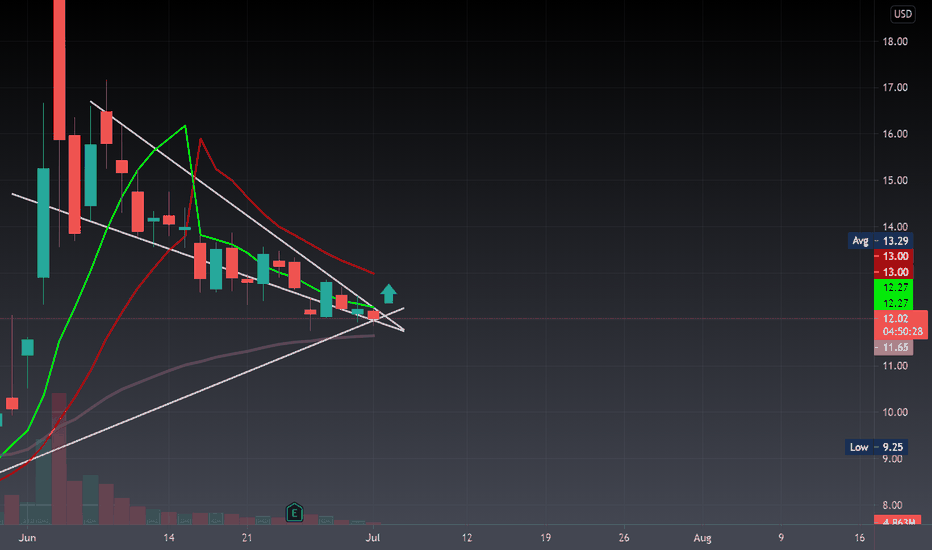Click the Jul label on time axis
932x550 pixels.
pos(373,538)
